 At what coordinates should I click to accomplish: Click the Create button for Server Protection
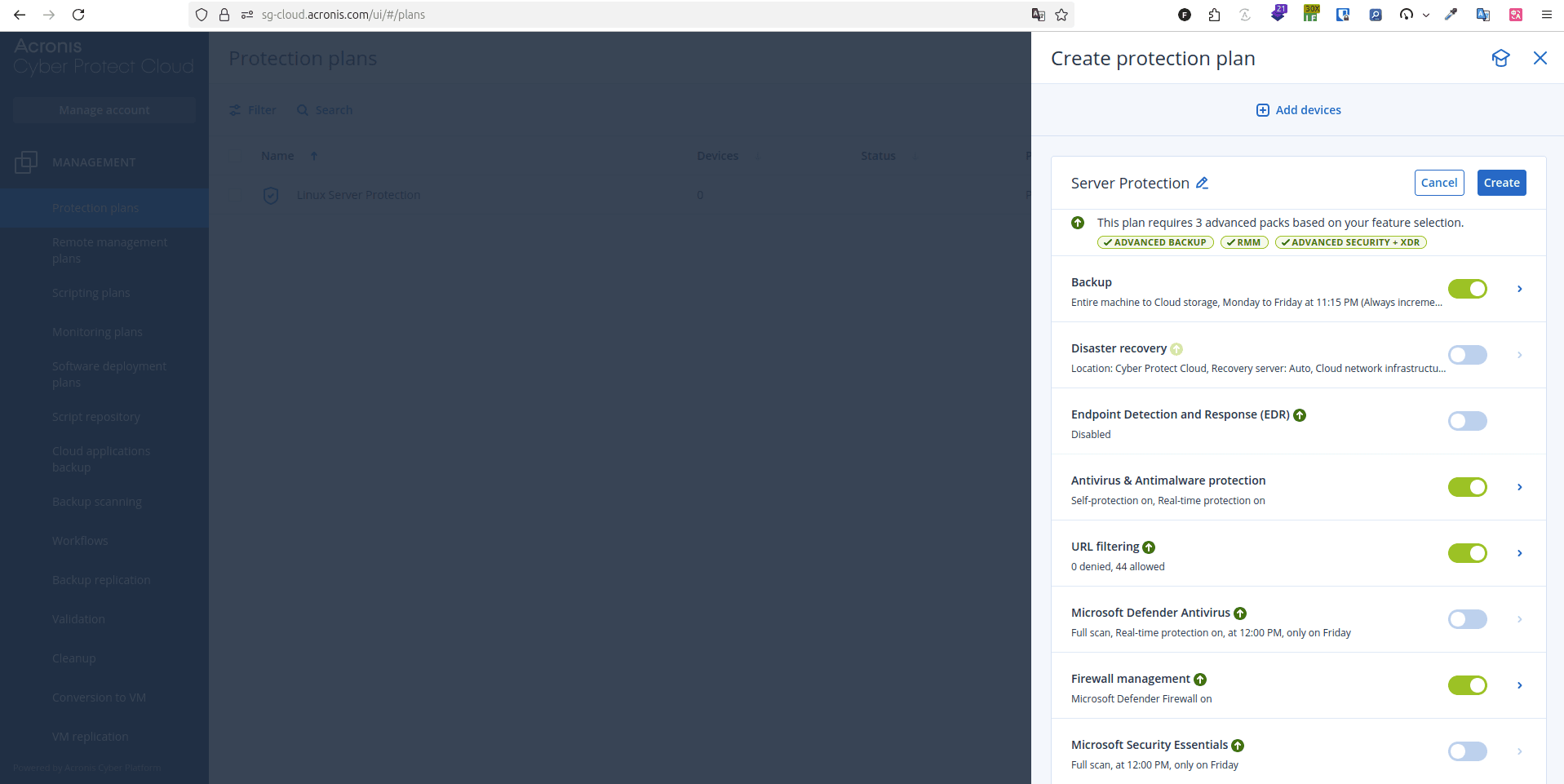click(1500, 183)
